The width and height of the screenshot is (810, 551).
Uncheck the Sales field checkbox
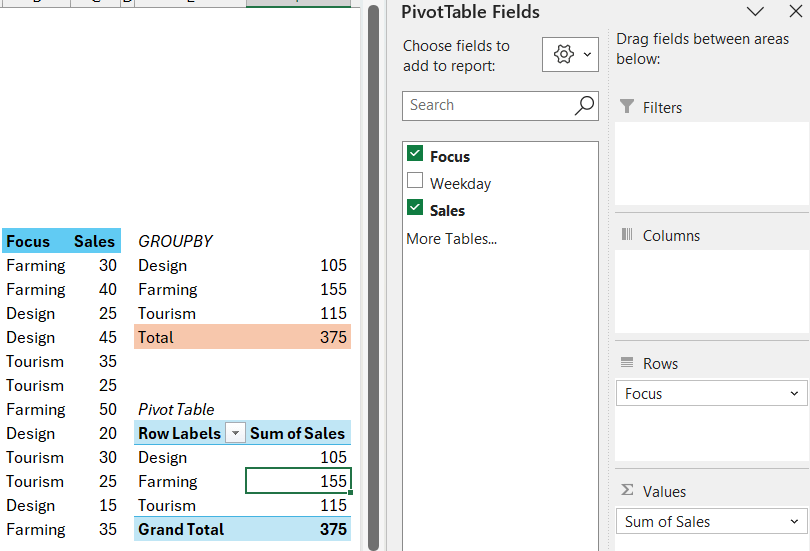pos(415,209)
